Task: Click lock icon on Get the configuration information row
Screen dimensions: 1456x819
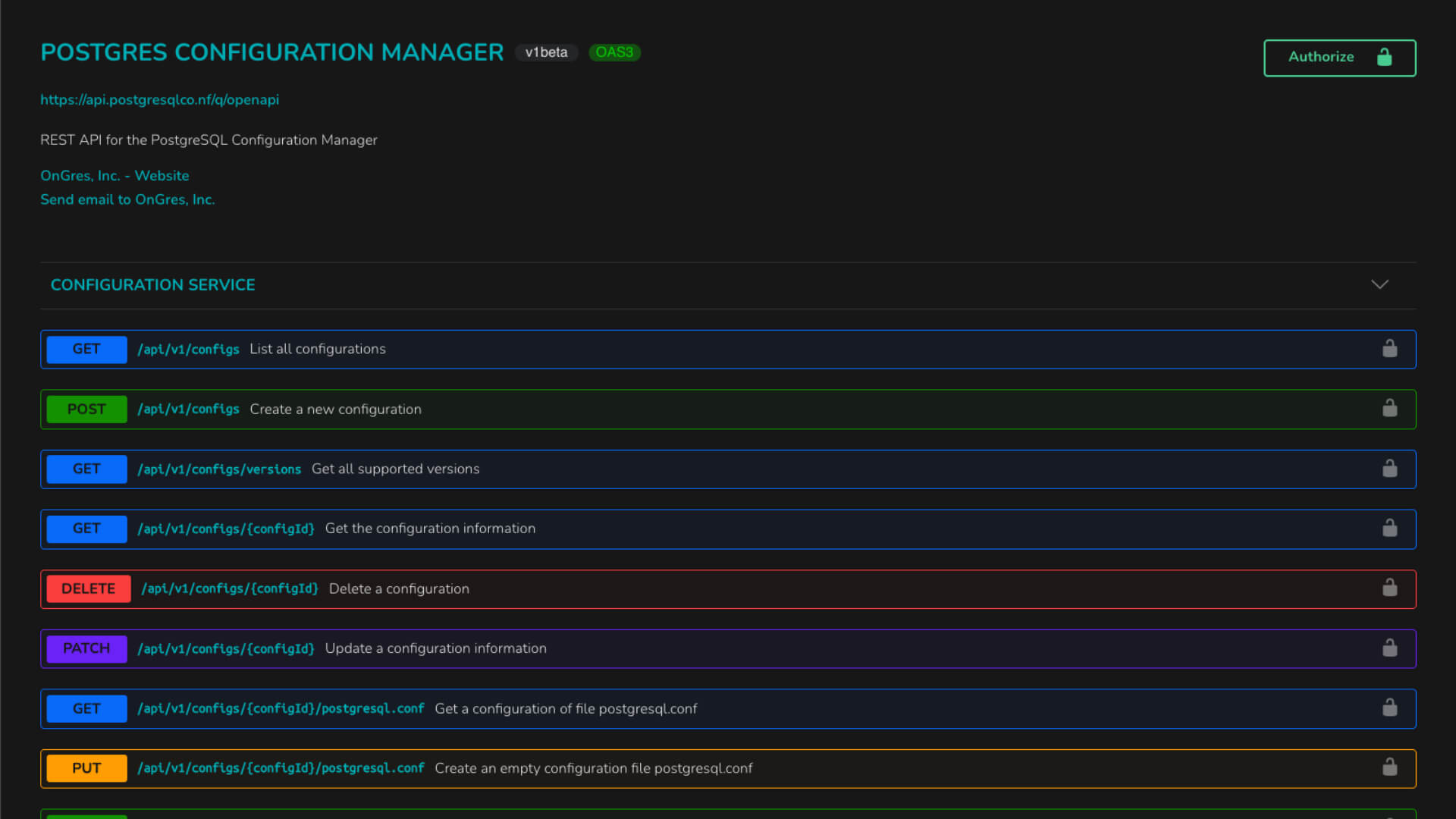Action: click(x=1389, y=528)
